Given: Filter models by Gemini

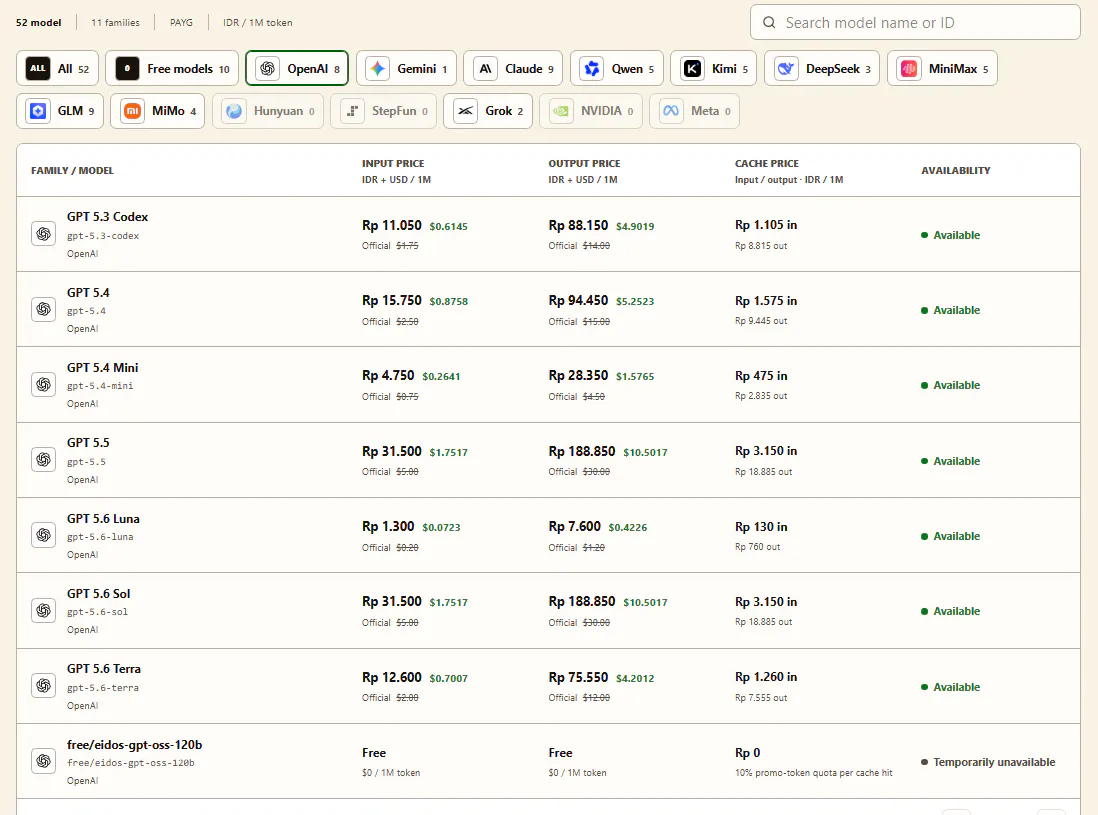Looking at the screenshot, I should 406,69.
